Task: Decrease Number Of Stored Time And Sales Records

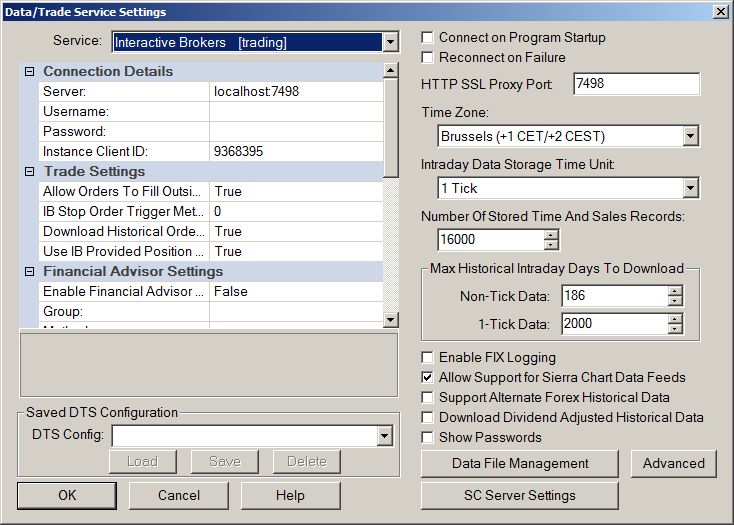Action: pyautogui.click(x=551, y=245)
